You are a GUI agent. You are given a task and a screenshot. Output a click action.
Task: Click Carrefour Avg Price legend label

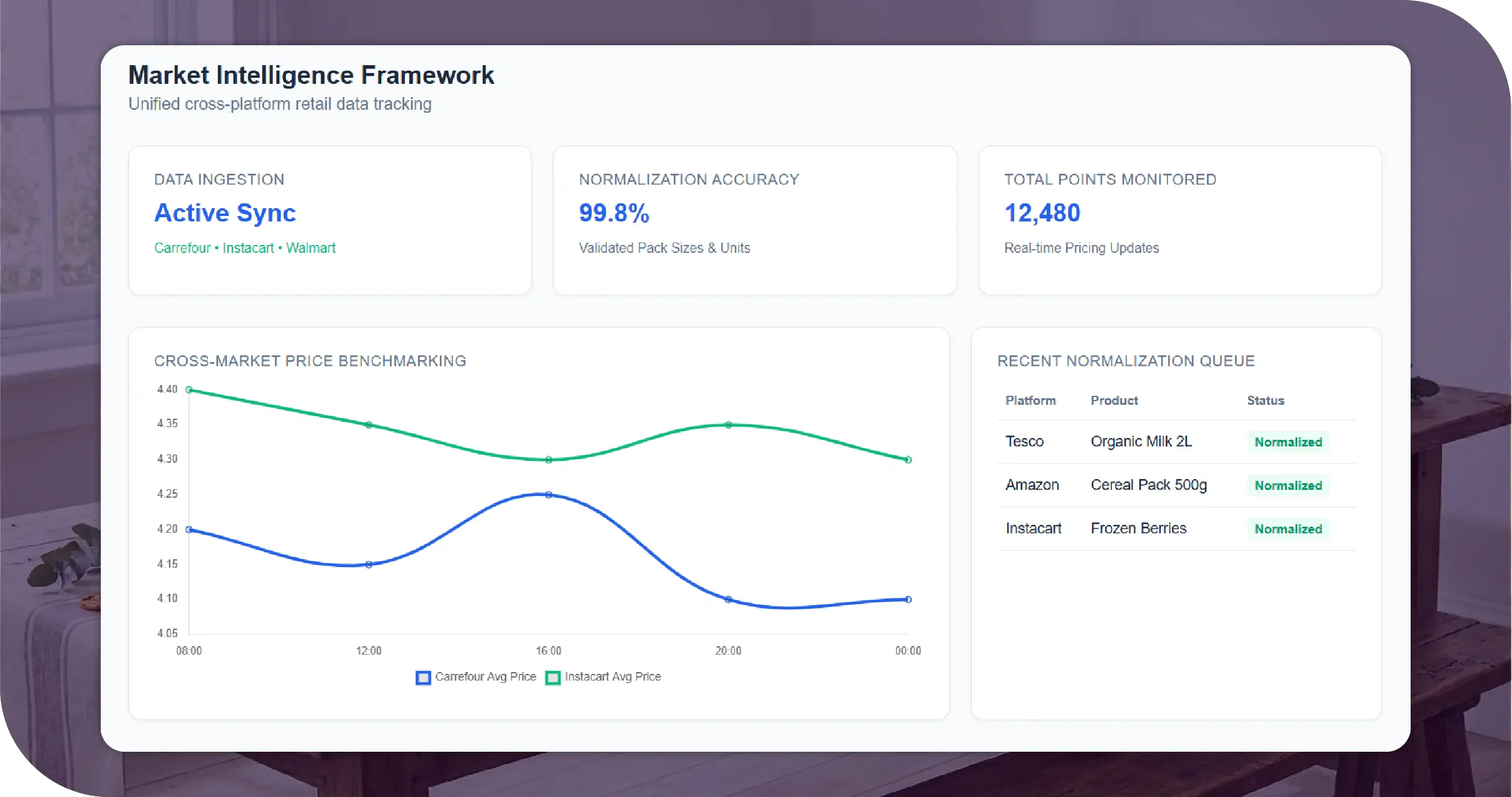(x=486, y=677)
